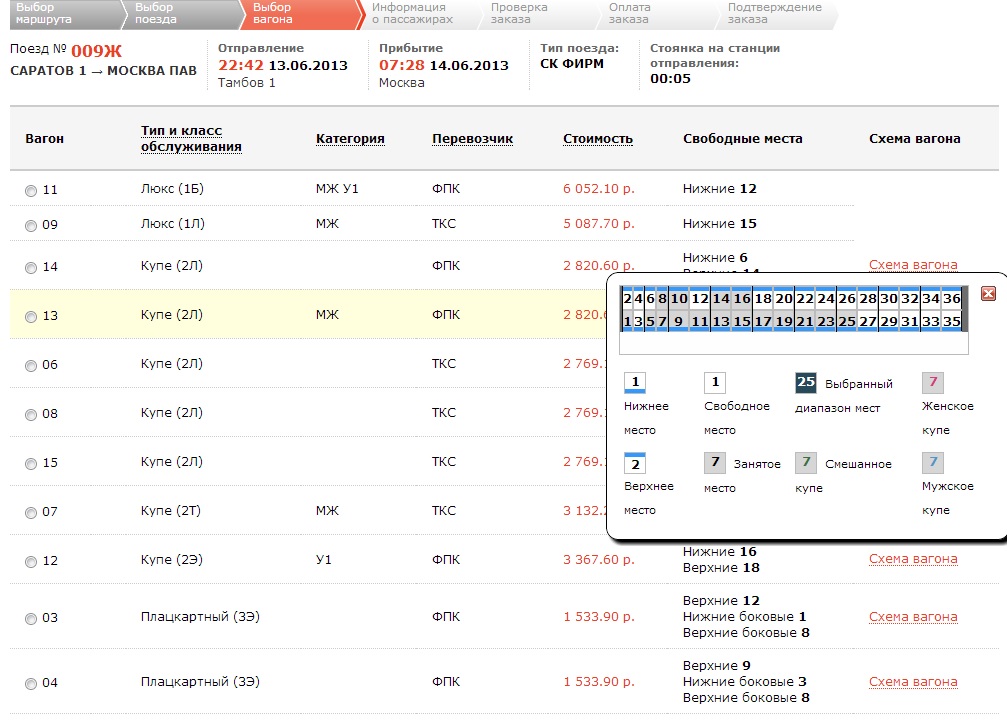Select wagon 03 Плацкартный radio button
Screen dimensions: 1007x722
31,619
